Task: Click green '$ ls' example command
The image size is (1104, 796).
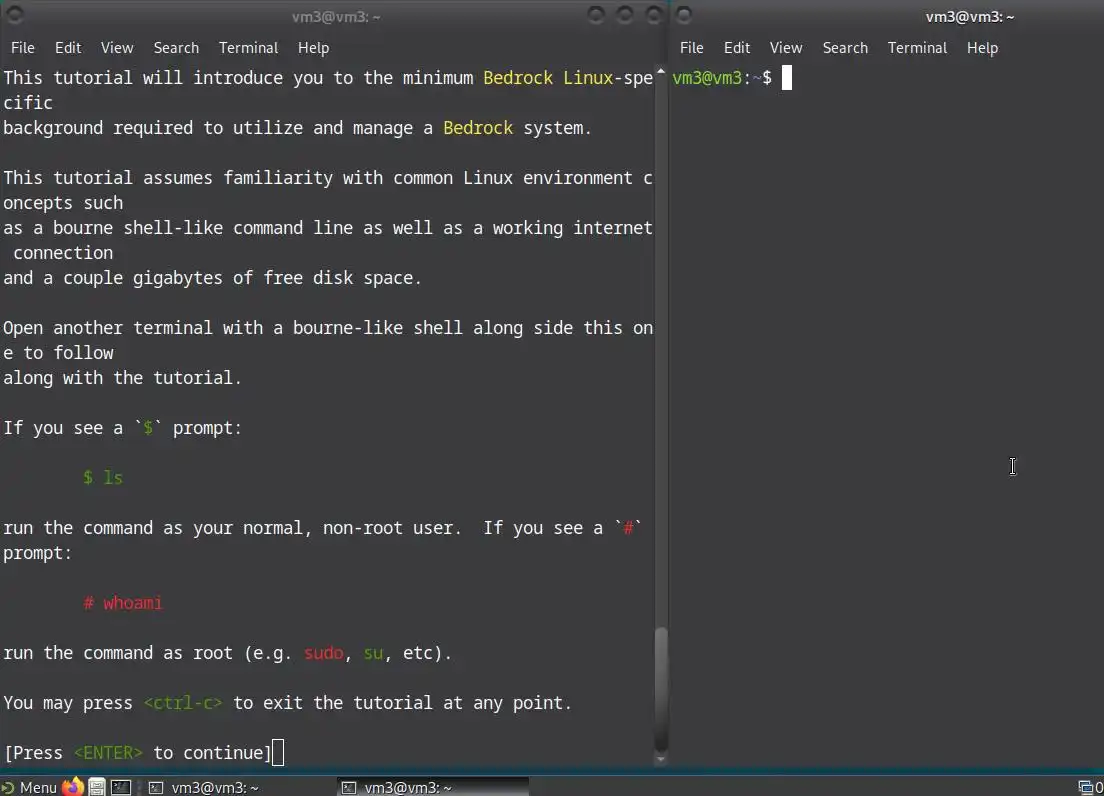Action: (103, 478)
